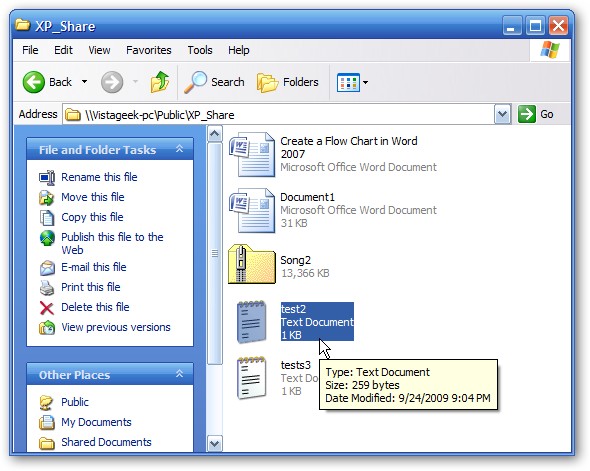
Task: Collapse the Other Places panel
Action: [x=179, y=374]
